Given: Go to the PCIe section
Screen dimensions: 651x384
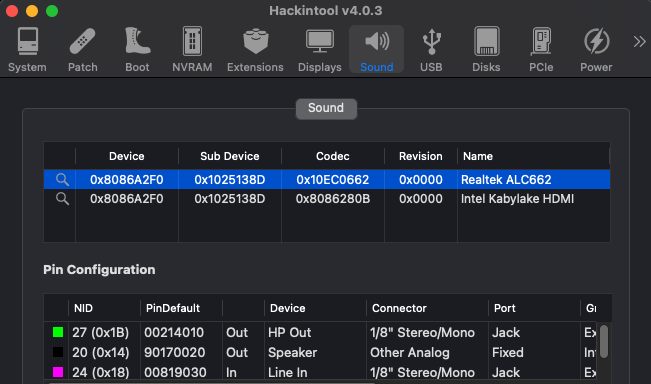Looking at the screenshot, I should pos(541,50).
